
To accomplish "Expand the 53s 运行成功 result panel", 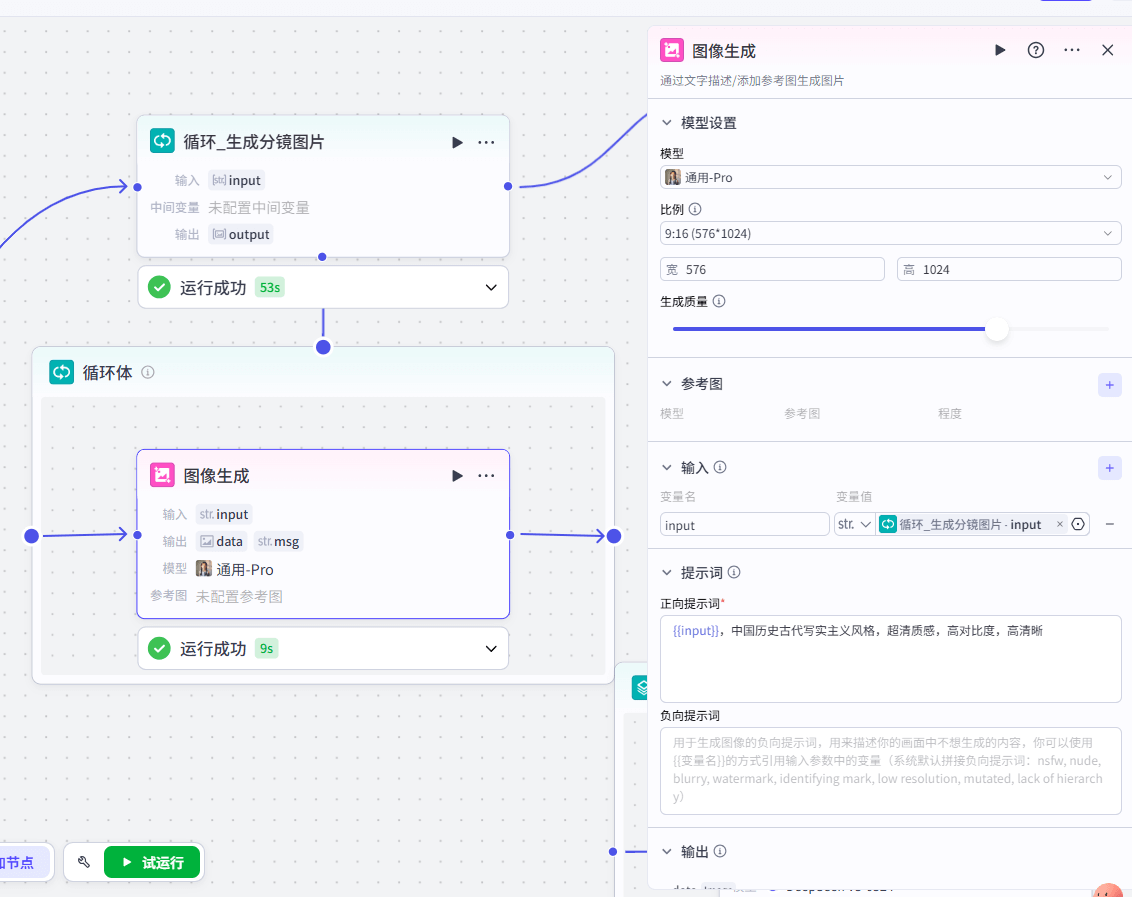I will tap(490, 287).
